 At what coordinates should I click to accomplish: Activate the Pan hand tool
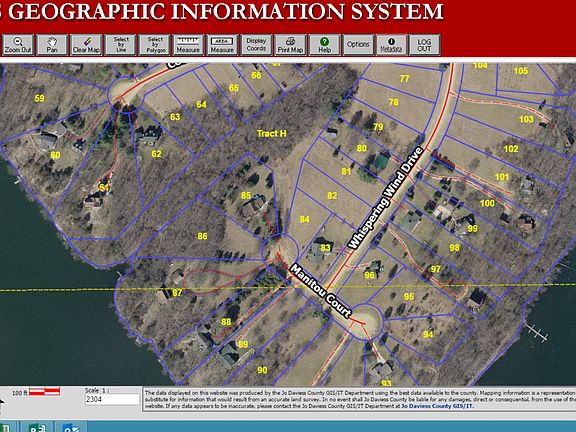[x=52, y=45]
